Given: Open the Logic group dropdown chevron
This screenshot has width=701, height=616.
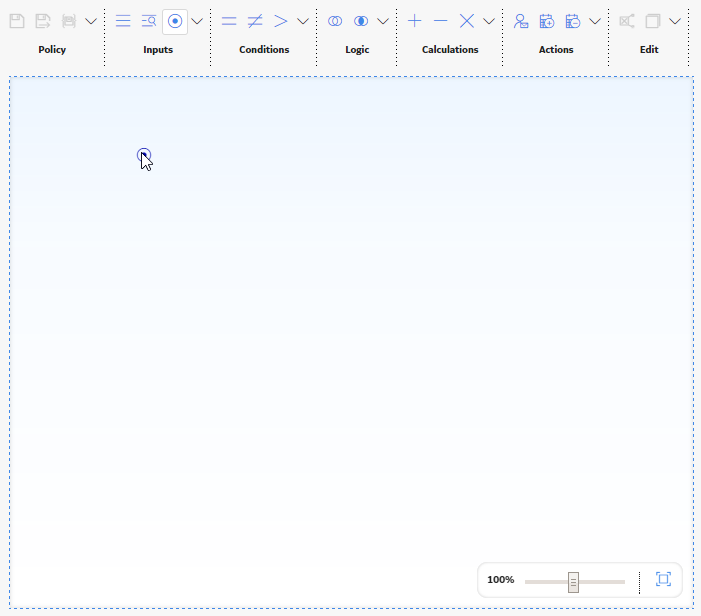Looking at the screenshot, I should (x=383, y=21).
